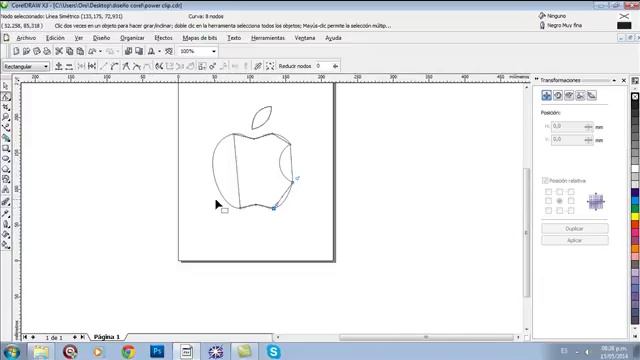Collapse the Transformaciones docker arrow
Image resolution: width=640 pixels, height=360 pixels.
(x=614, y=80)
